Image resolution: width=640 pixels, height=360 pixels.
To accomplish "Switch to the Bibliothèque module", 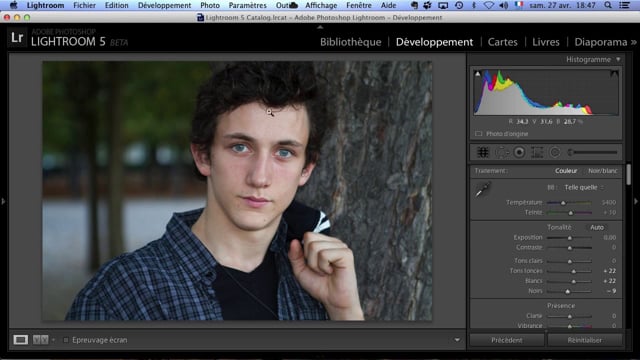I will (351, 42).
